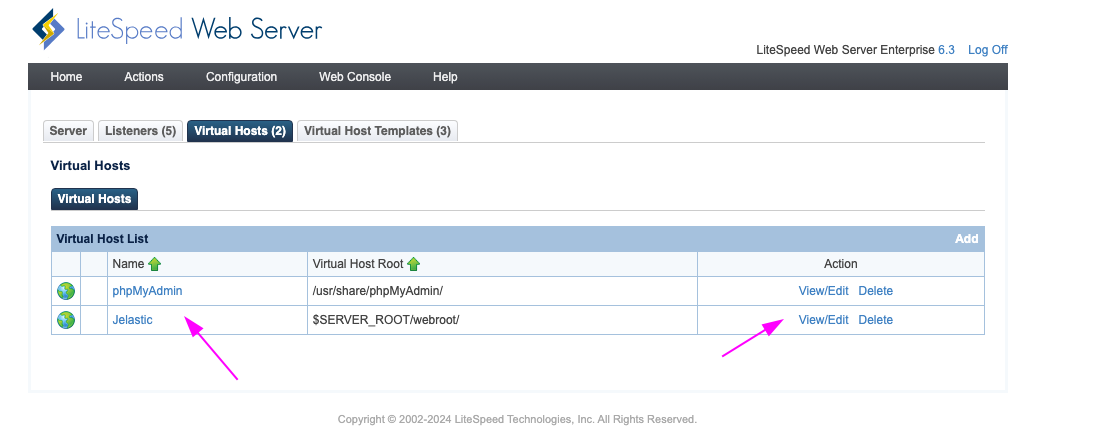Viewport: 1098px width, 442px height.
Task: Expand the Configuration menu
Action: [x=241, y=77]
